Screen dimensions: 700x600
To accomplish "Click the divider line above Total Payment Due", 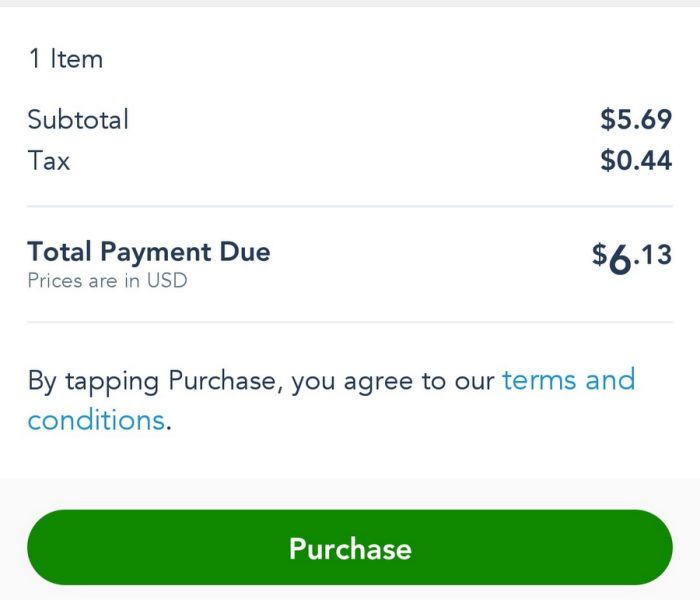I will click(x=349, y=206).
